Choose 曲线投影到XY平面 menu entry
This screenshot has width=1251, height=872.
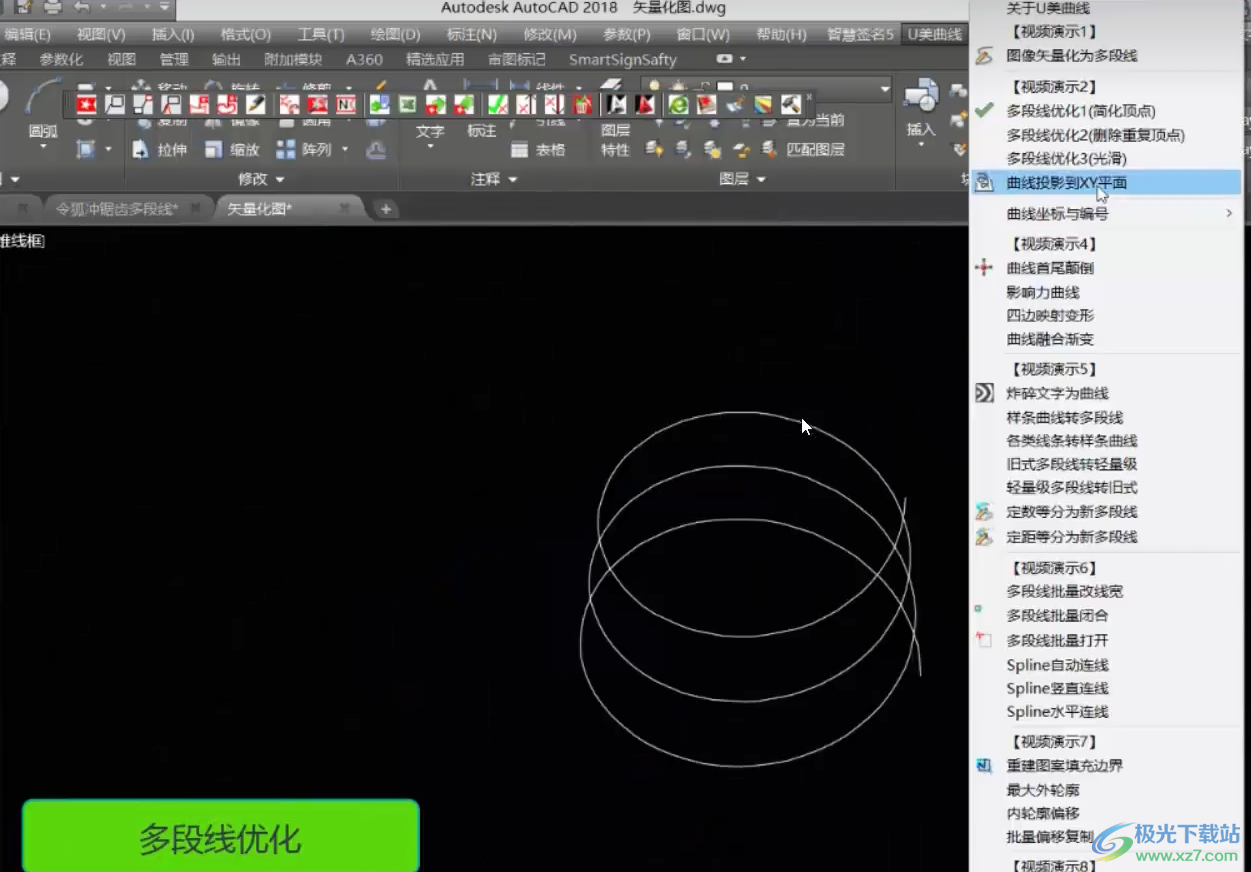pos(1066,183)
